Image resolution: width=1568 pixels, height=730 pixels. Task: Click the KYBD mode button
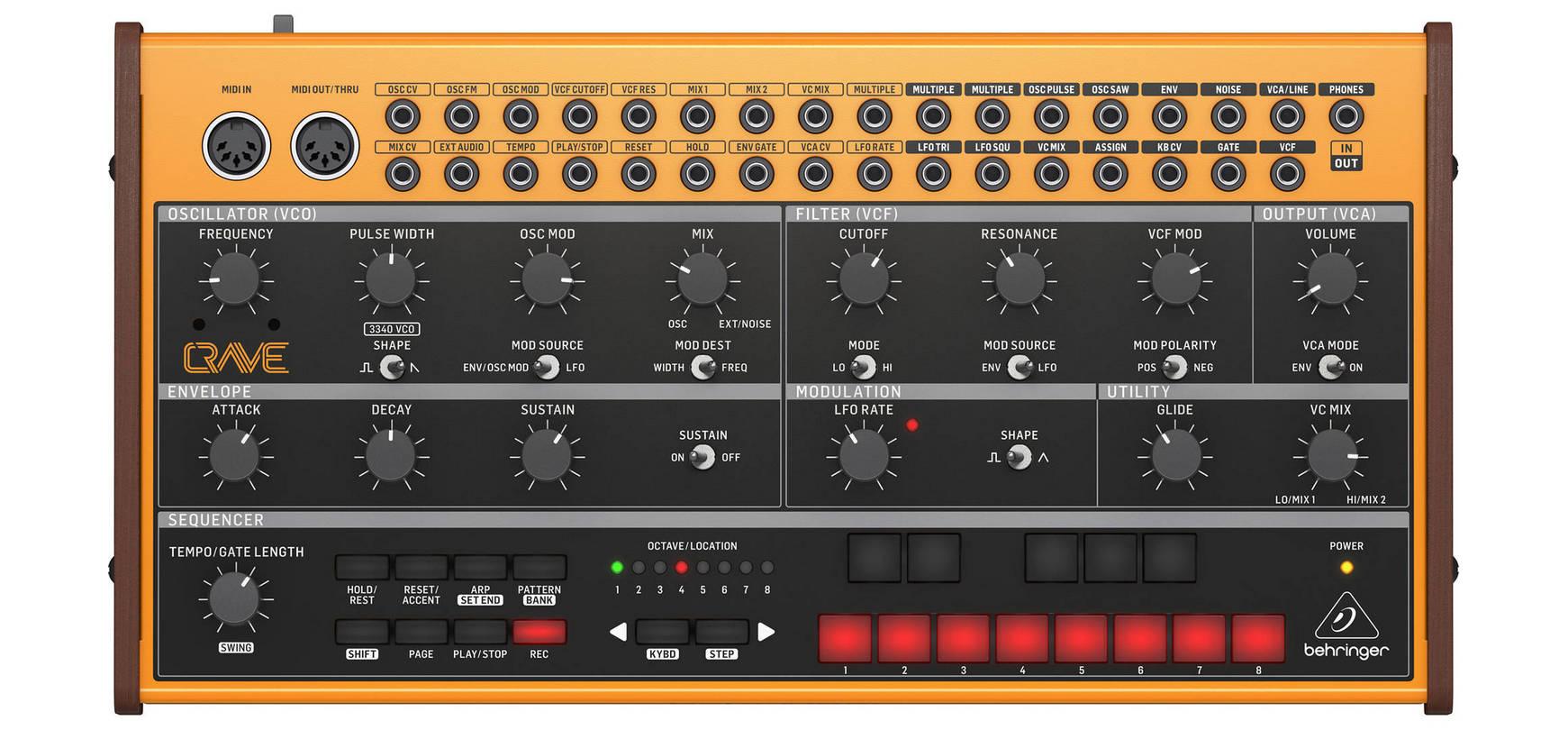point(662,632)
